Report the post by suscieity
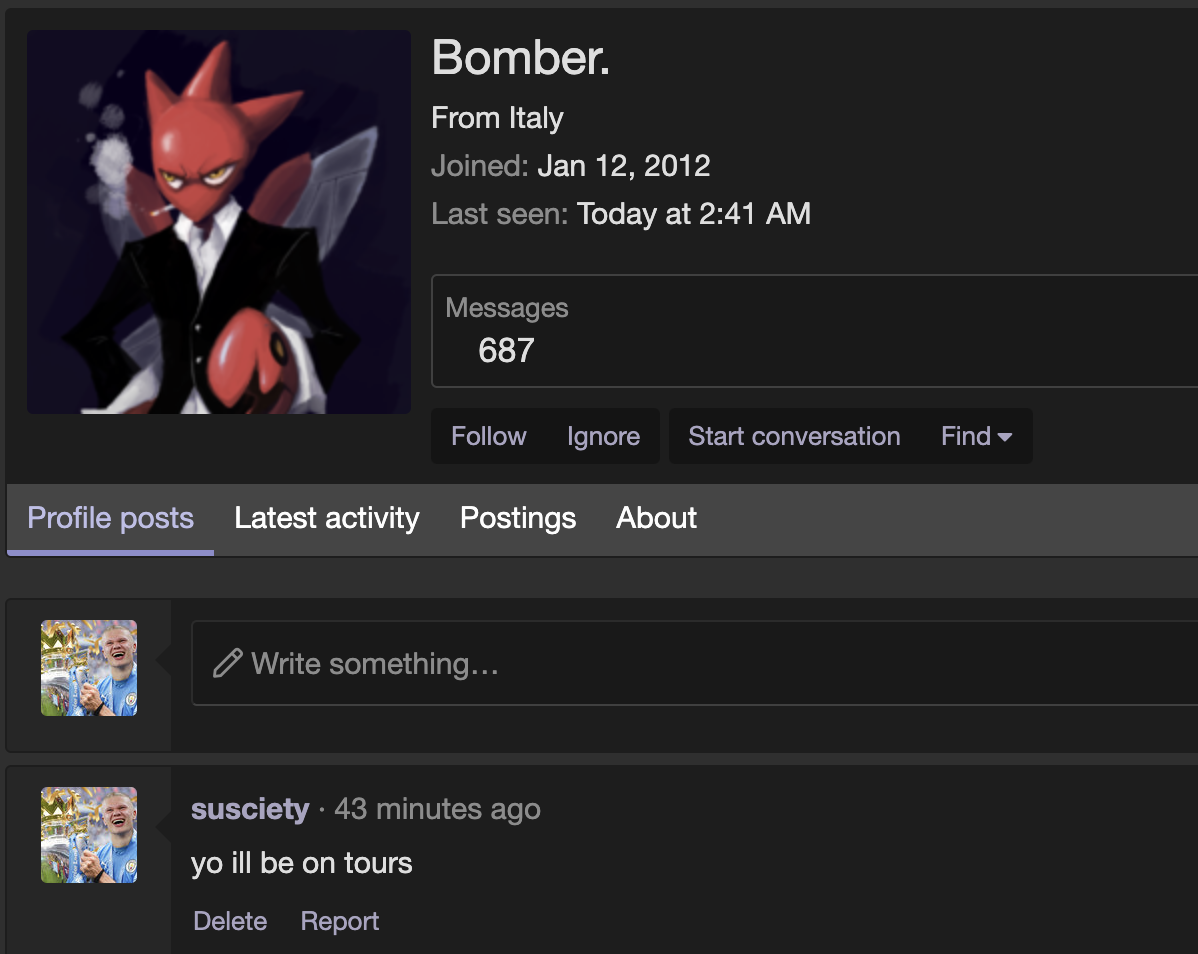 339,921
